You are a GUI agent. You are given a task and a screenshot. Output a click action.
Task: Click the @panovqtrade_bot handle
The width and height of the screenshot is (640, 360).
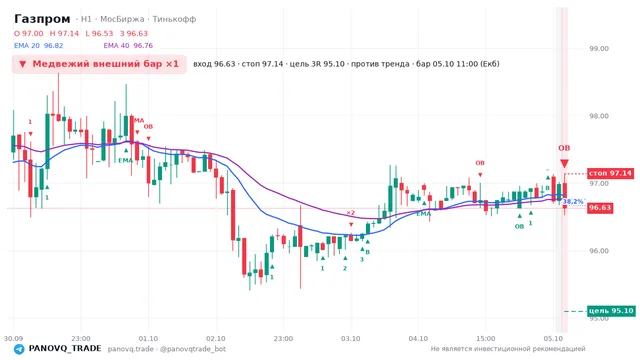coord(193,349)
